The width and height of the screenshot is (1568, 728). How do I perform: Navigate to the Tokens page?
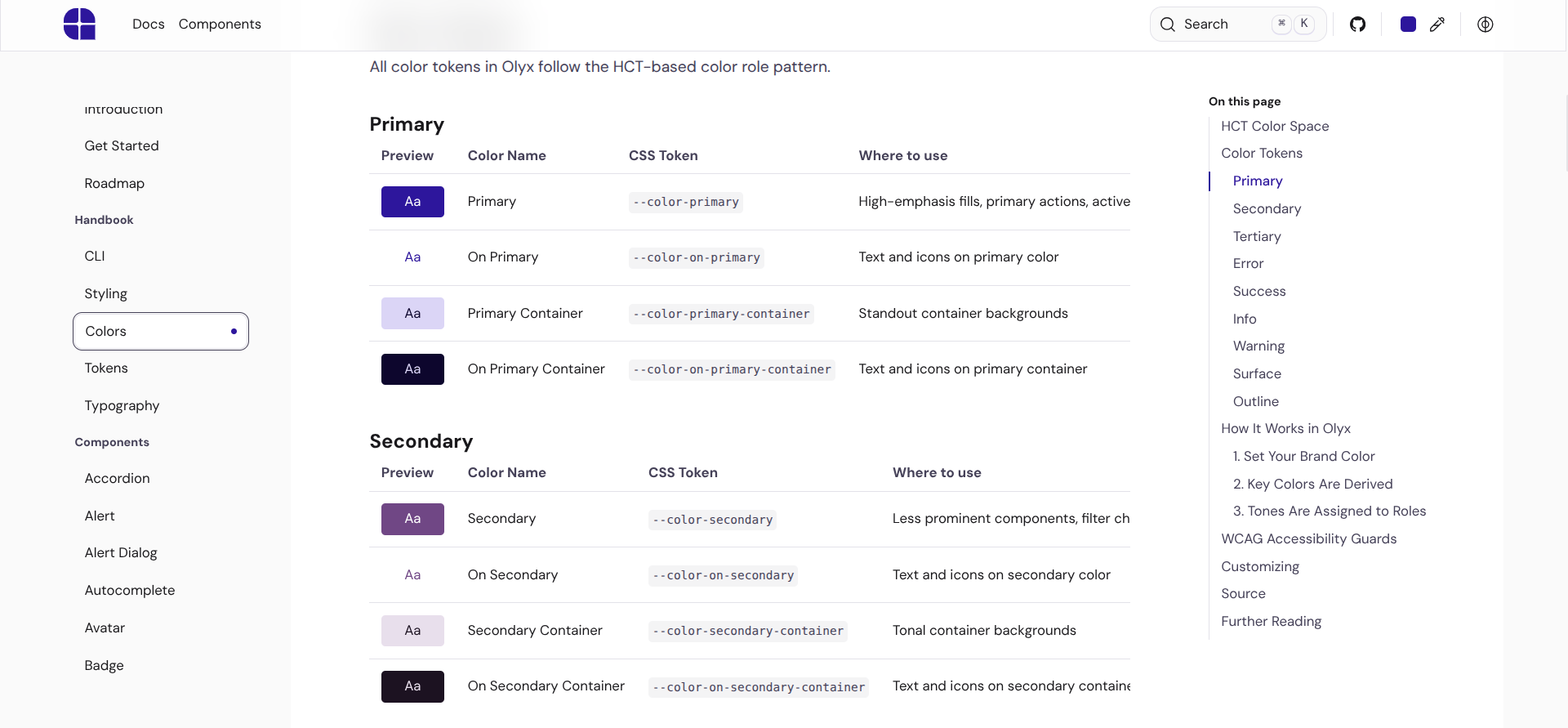106,368
